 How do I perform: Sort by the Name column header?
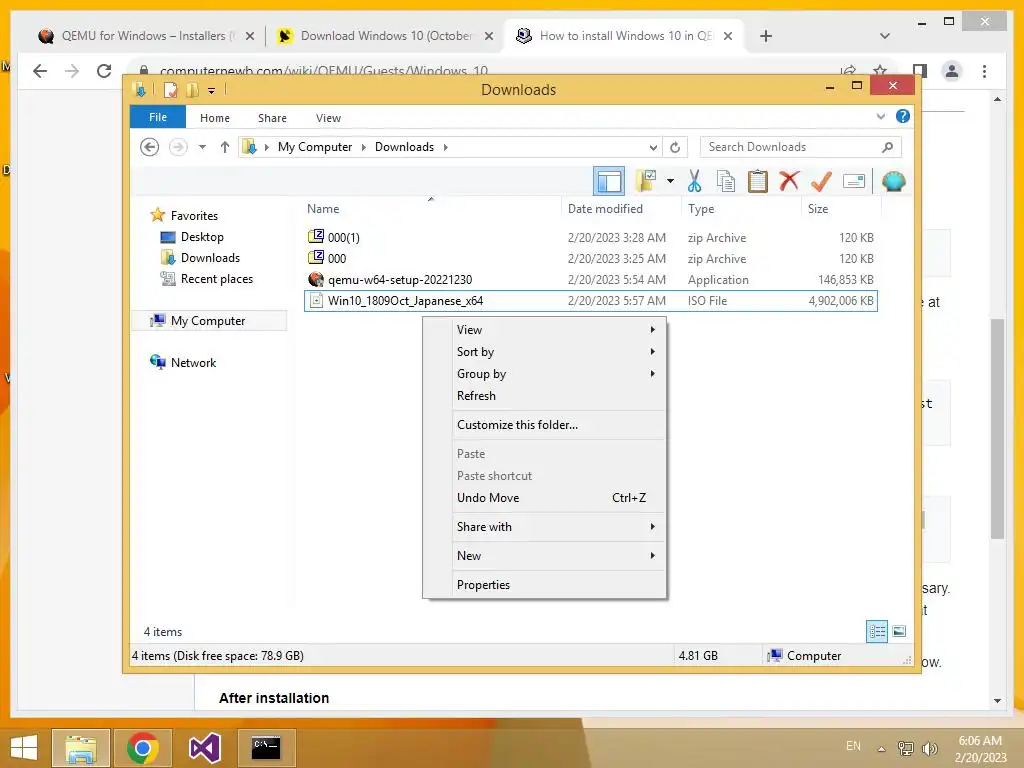point(431,209)
